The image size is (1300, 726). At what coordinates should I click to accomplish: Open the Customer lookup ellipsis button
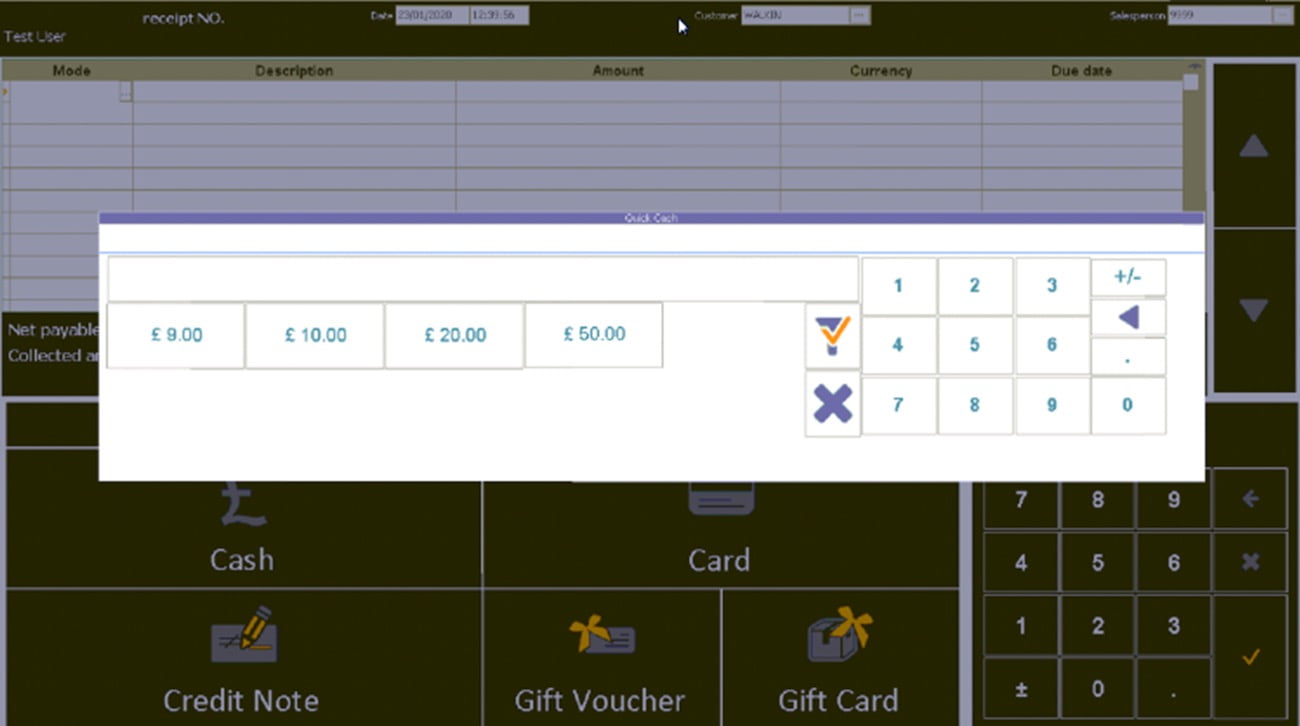tap(859, 16)
